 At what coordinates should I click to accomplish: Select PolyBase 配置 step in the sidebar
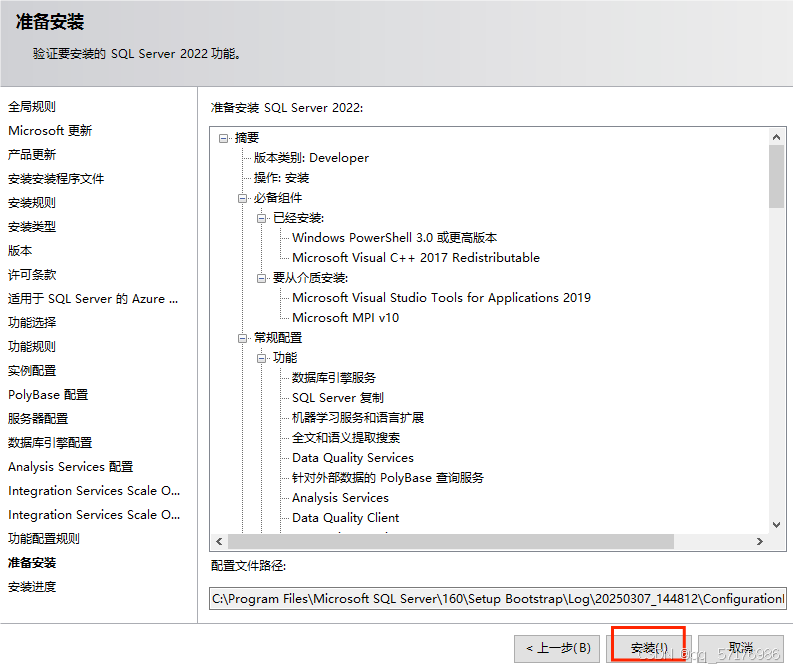[48, 395]
